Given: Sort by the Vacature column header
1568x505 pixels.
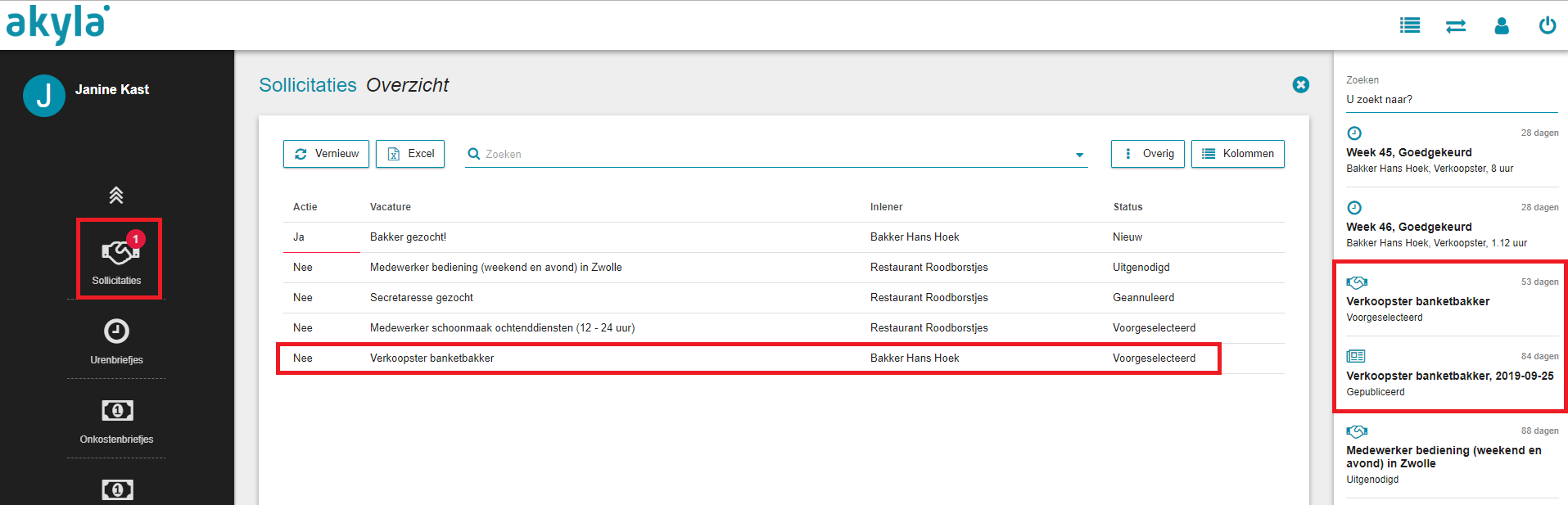Looking at the screenshot, I should (391, 207).
